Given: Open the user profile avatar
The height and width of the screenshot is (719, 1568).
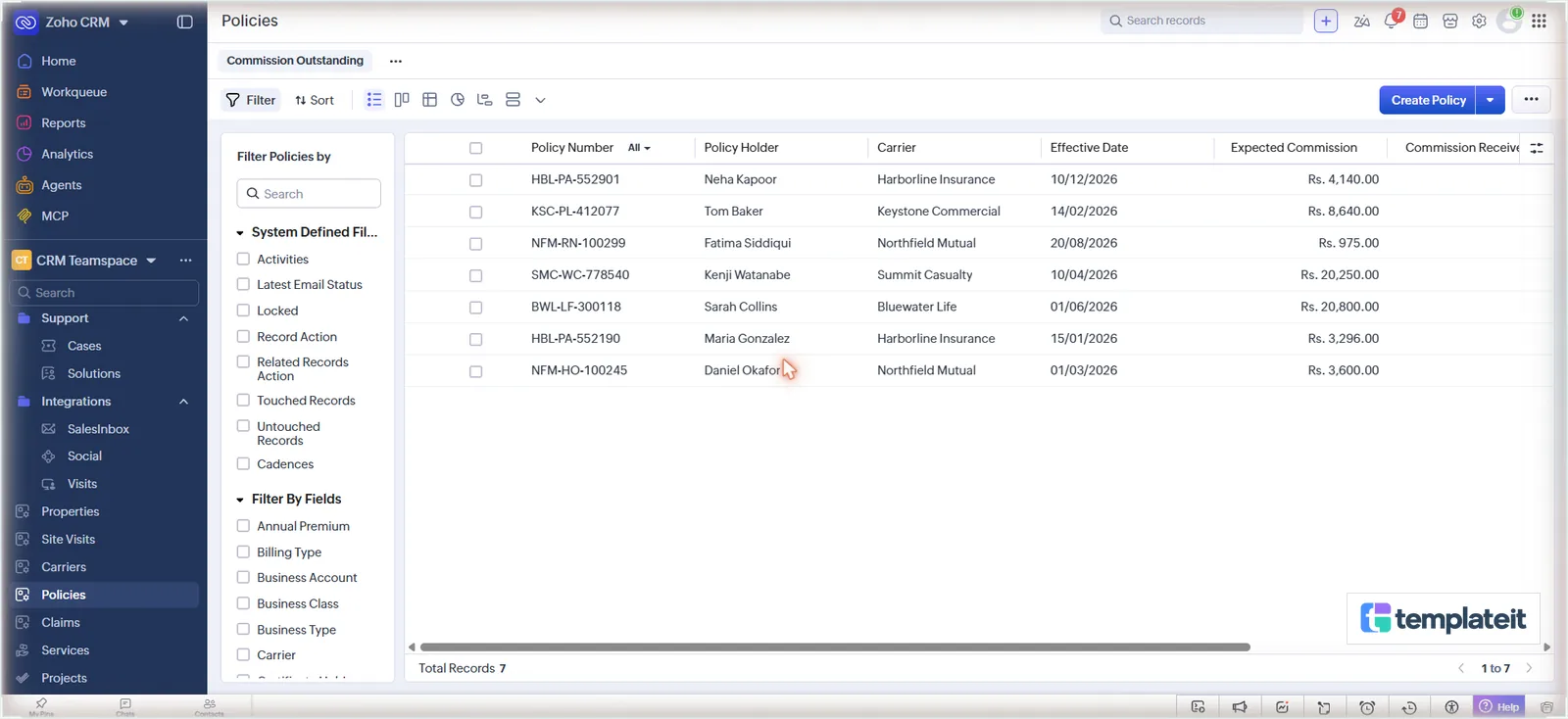Looking at the screenshot, I should click(x=1509, y=21).
